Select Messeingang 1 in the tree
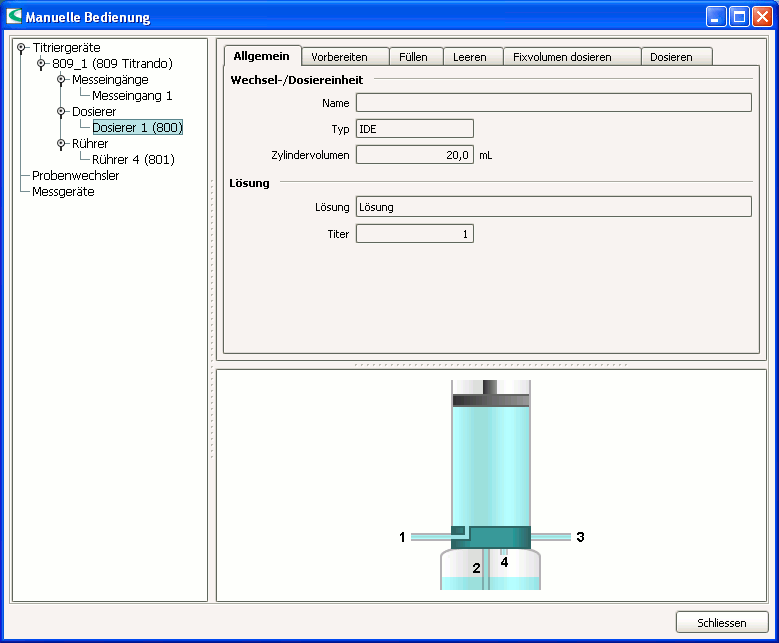 click(132, 96)
